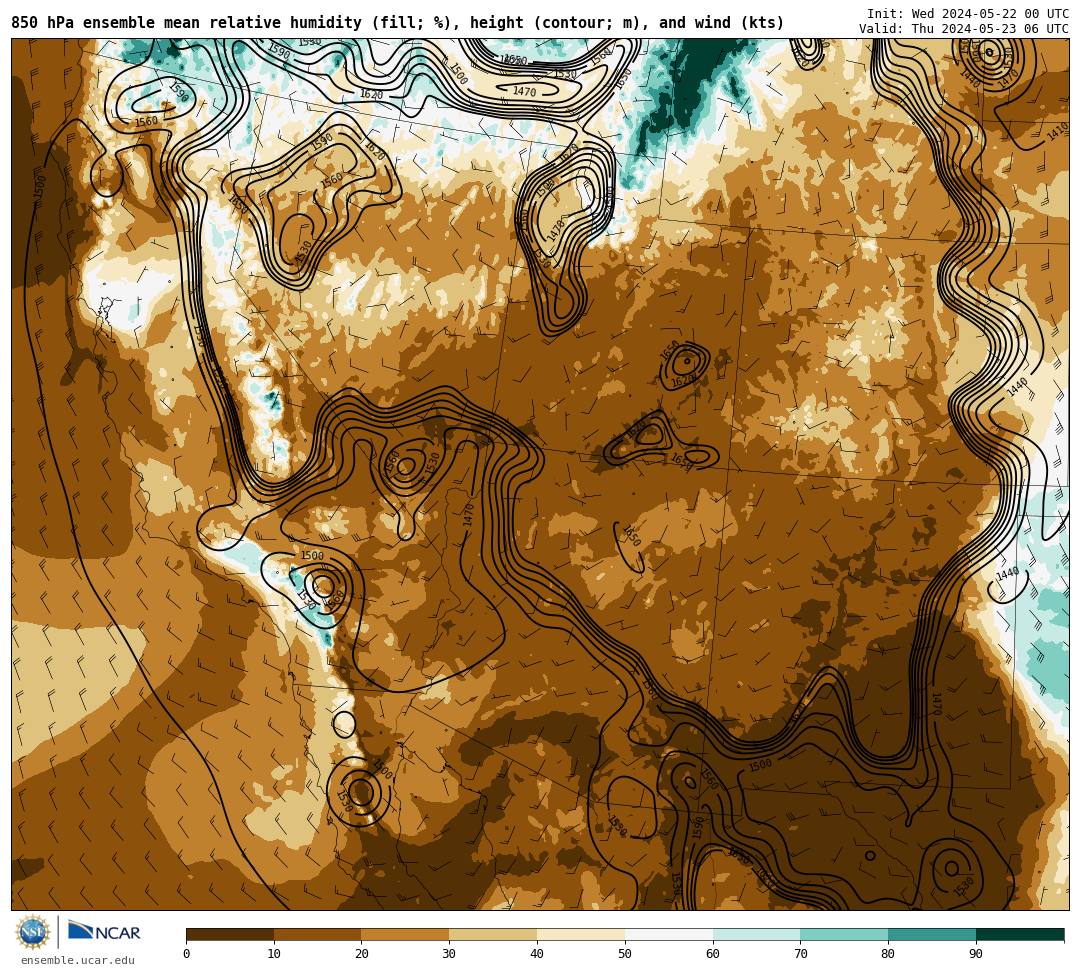Click the colorbar tick label 0

(x=187, y=954)
